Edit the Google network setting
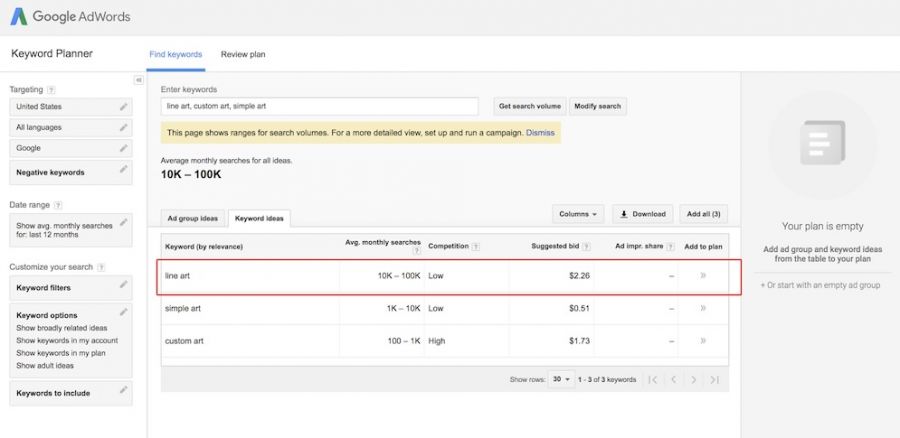This screenshot has height=438, width=900. (123, 148)
